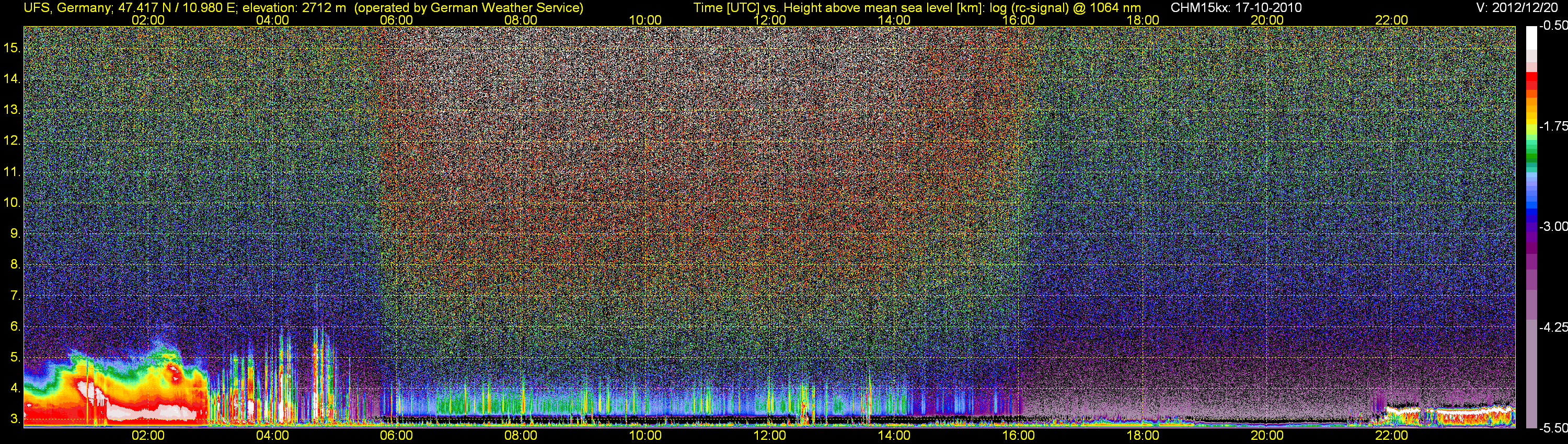The image size is (1568, 444).
Task: Click the red band of the color scale
Action: click(x=1531, y=82)
